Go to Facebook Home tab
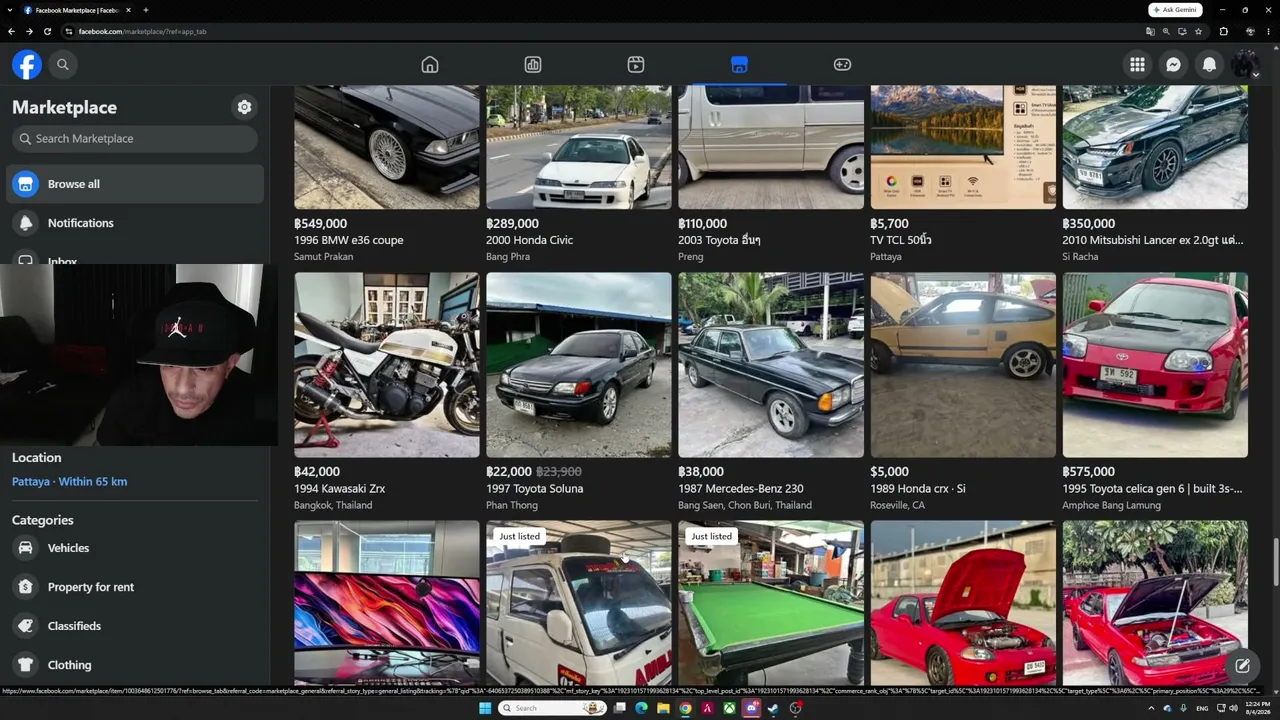1280x720 pixels. (430, 65)
